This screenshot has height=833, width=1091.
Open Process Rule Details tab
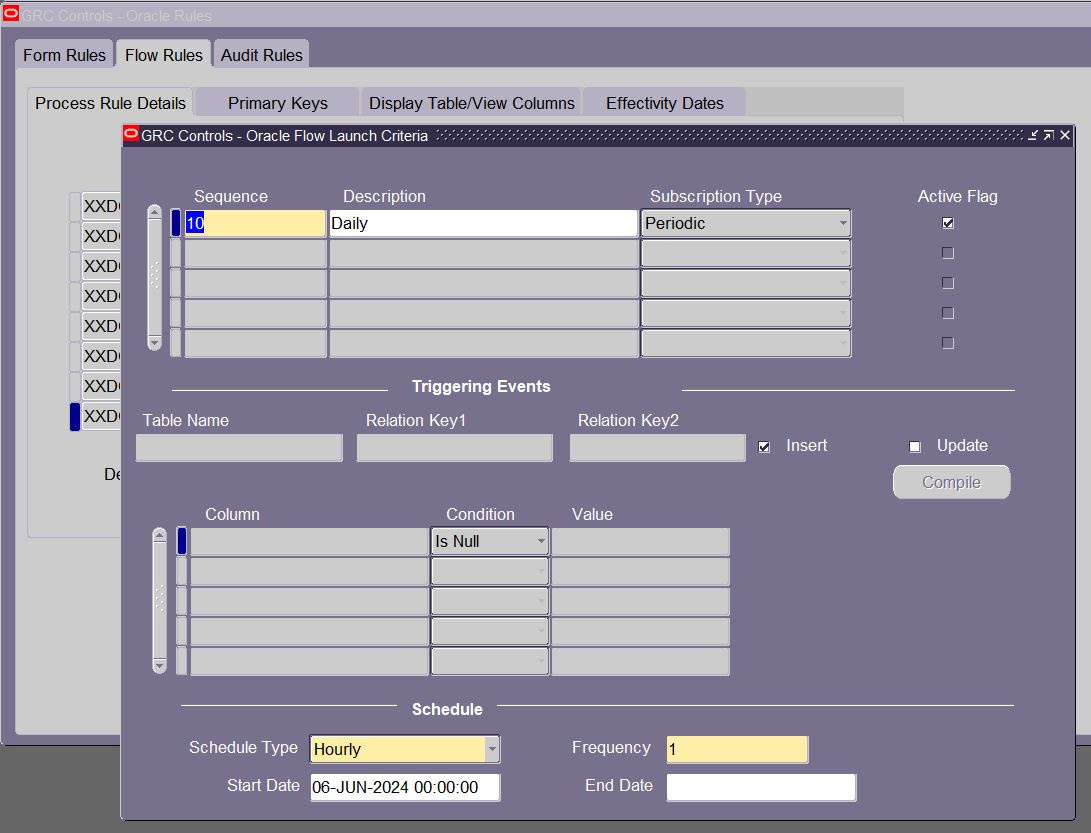click(x=111, y=103)
